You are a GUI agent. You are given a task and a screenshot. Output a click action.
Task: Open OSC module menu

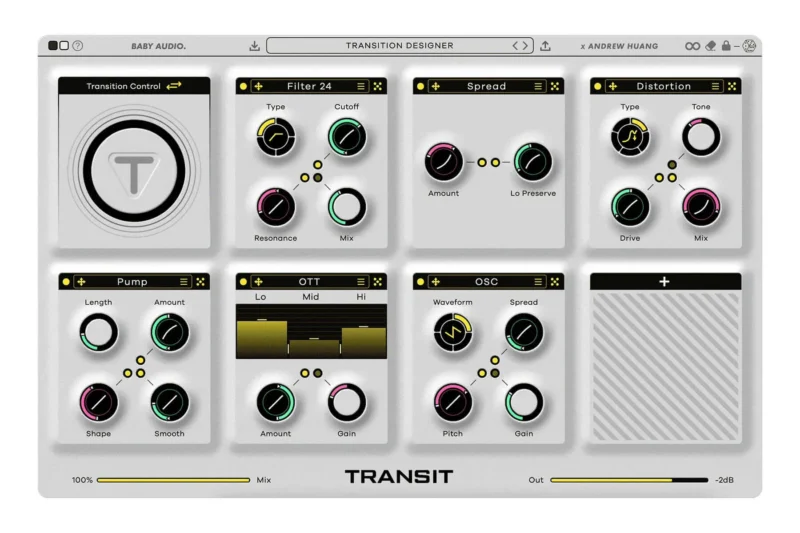(x=538, y=282)
